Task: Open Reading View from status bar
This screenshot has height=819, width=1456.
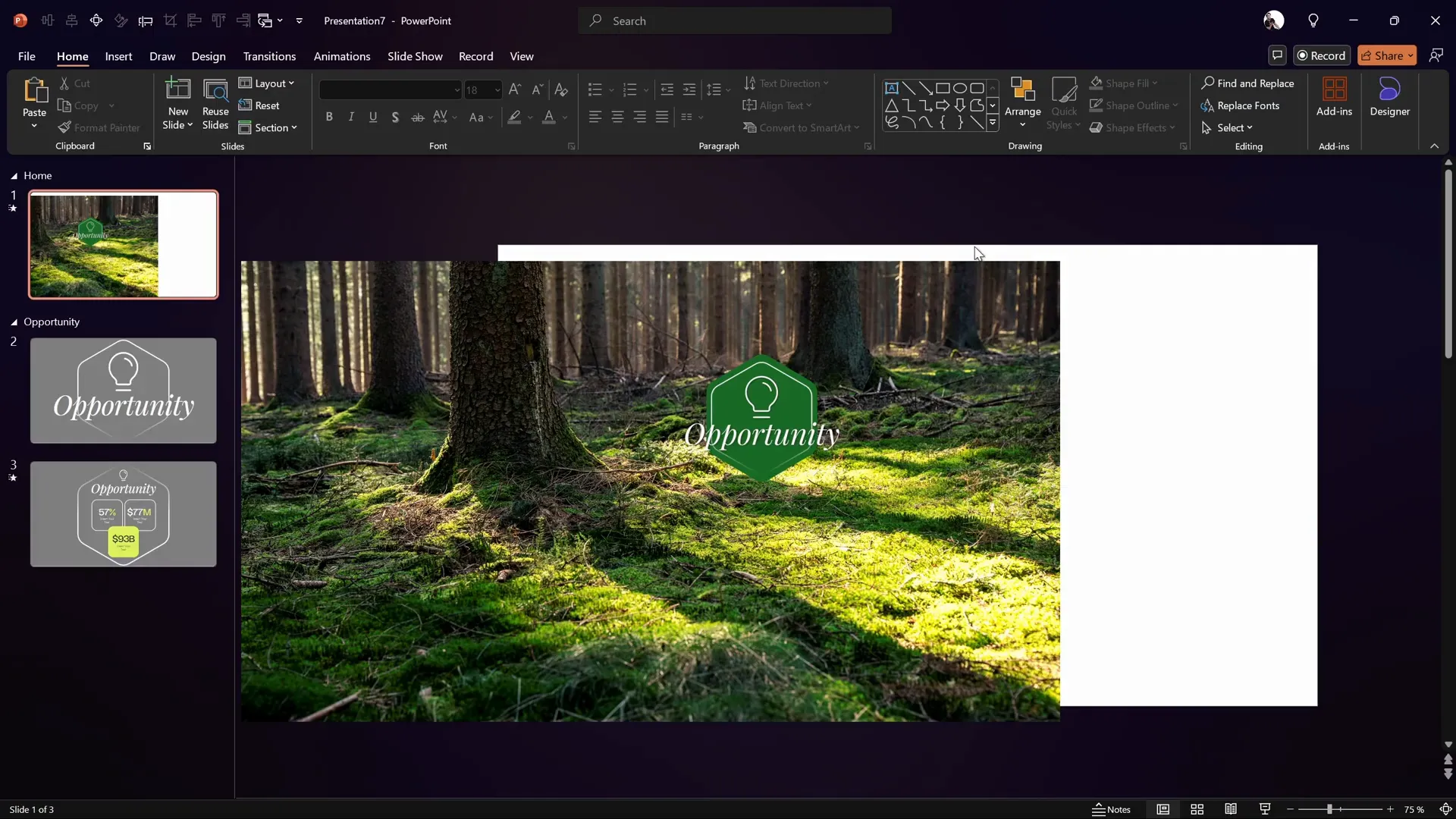Action: [1231, 809]
